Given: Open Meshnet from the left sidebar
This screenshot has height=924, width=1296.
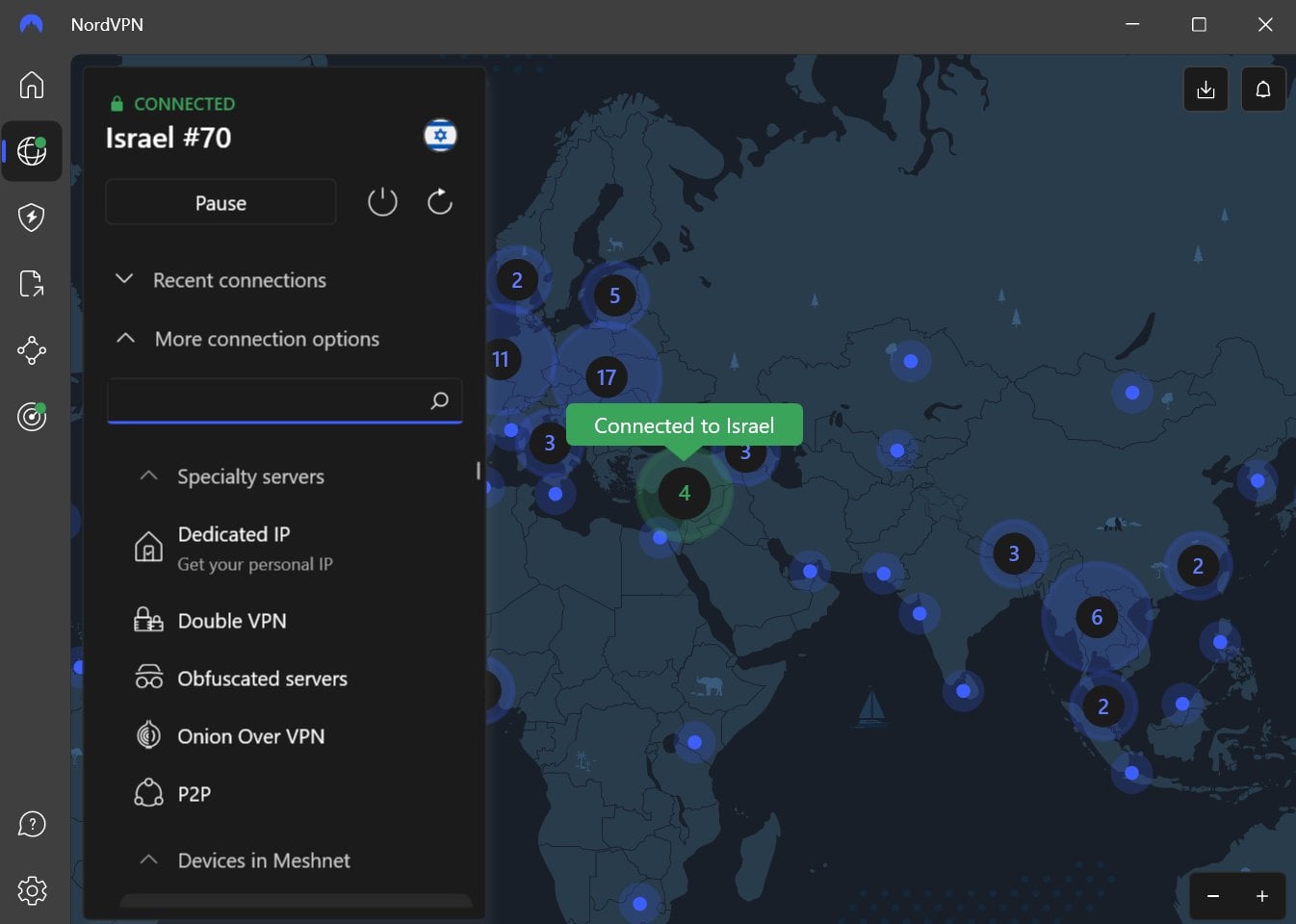Looking at the screenshot, I should coord(32,351).
